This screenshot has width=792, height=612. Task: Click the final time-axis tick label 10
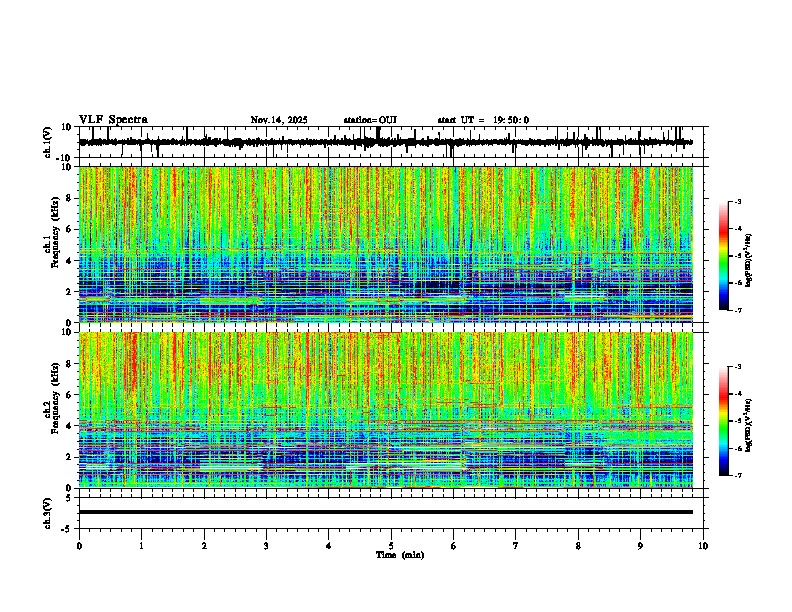(x=703, y=546)
